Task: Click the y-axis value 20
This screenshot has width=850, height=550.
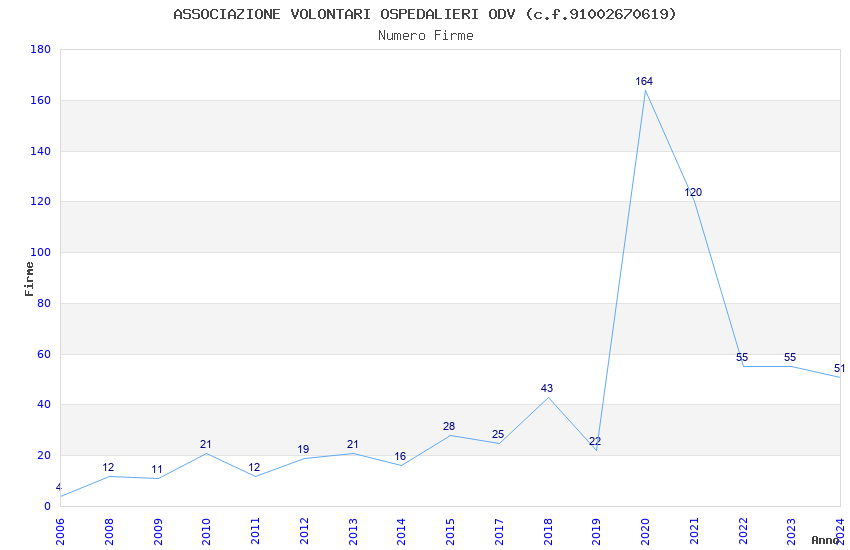Action: point(43,456)
